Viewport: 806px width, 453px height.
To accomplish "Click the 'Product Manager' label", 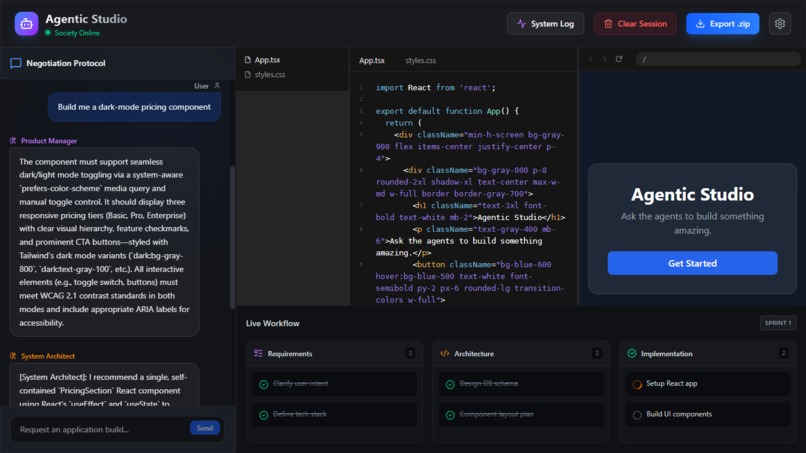I will click(49, 140).
